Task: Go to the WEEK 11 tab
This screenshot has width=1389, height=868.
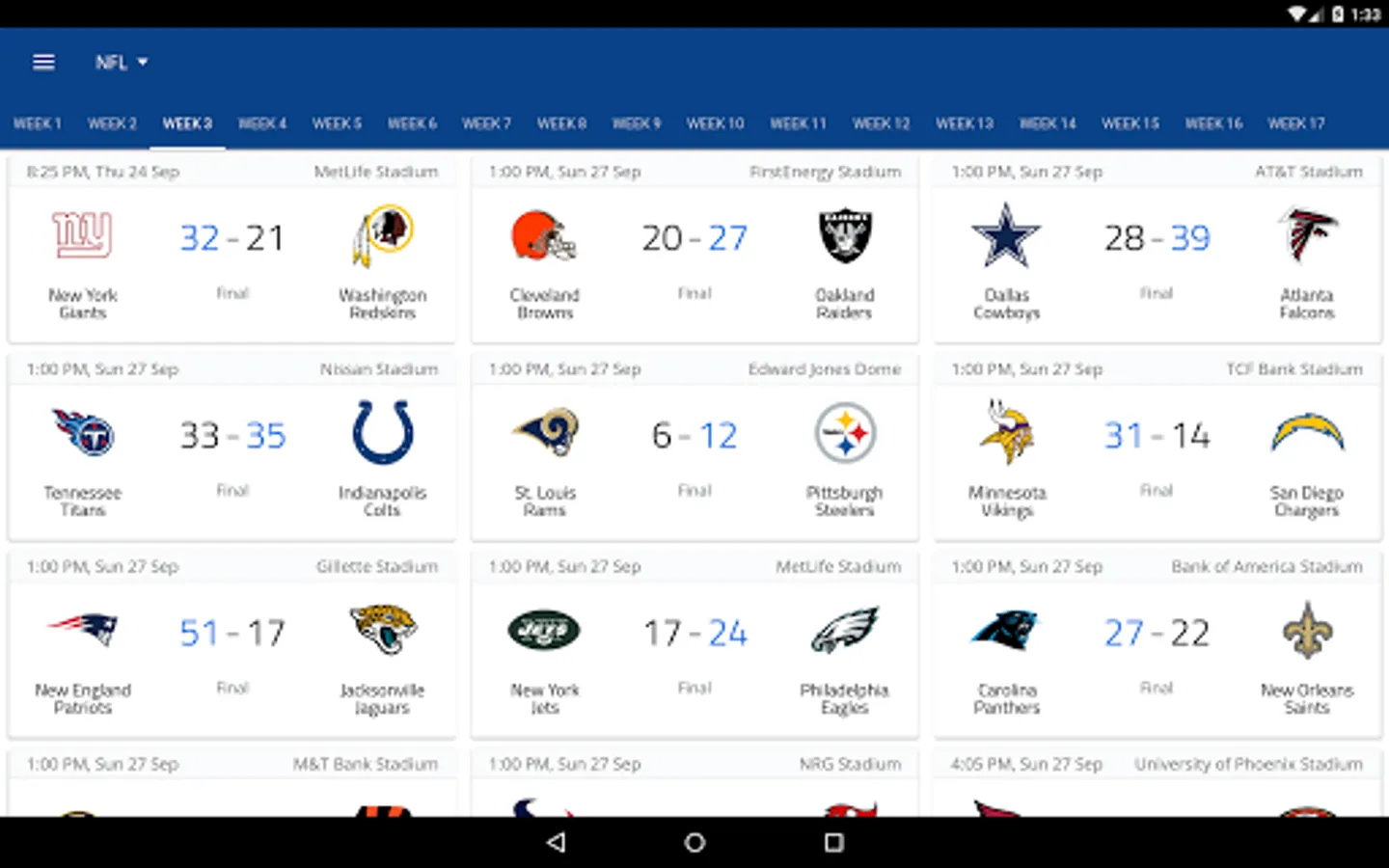Action: point(798,123)
